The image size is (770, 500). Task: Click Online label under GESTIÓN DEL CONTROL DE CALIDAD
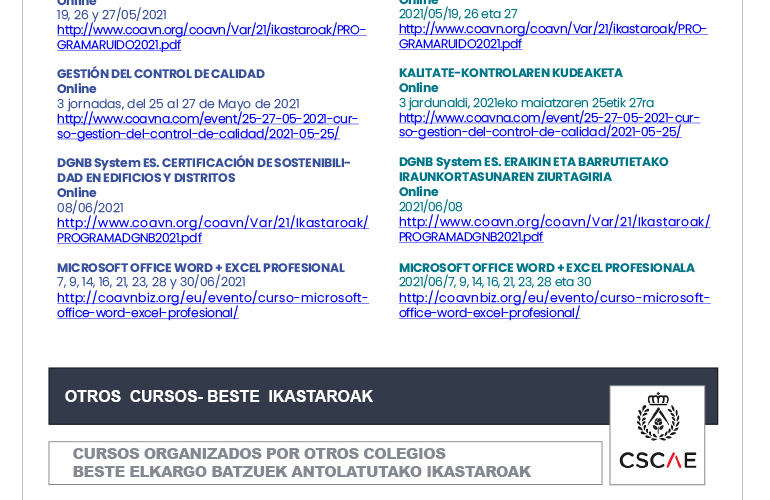coord(77,89)
